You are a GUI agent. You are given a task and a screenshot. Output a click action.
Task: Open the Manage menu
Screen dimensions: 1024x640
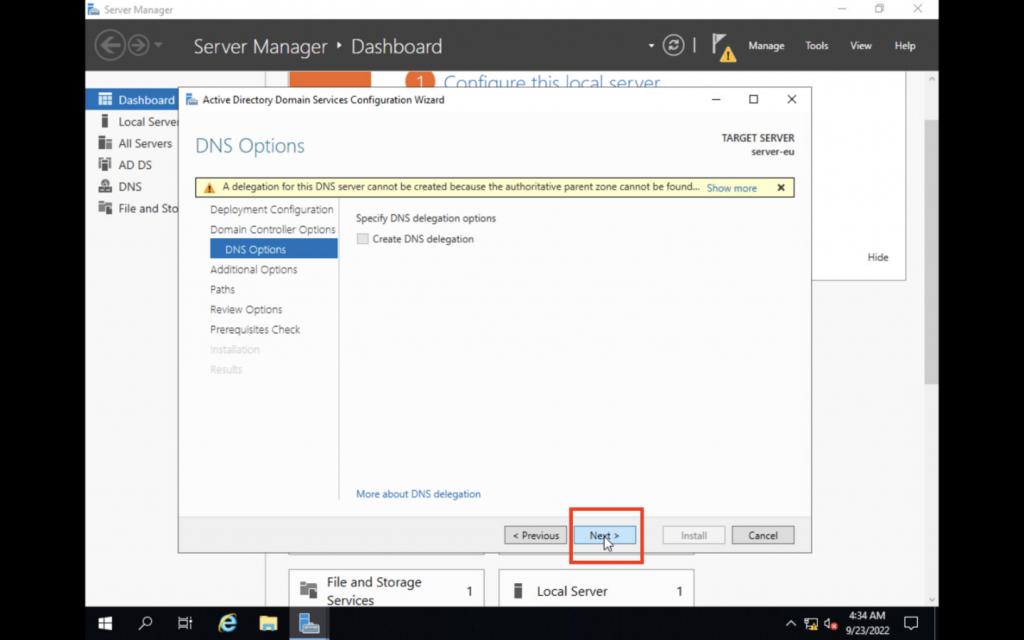pos(766,46)
